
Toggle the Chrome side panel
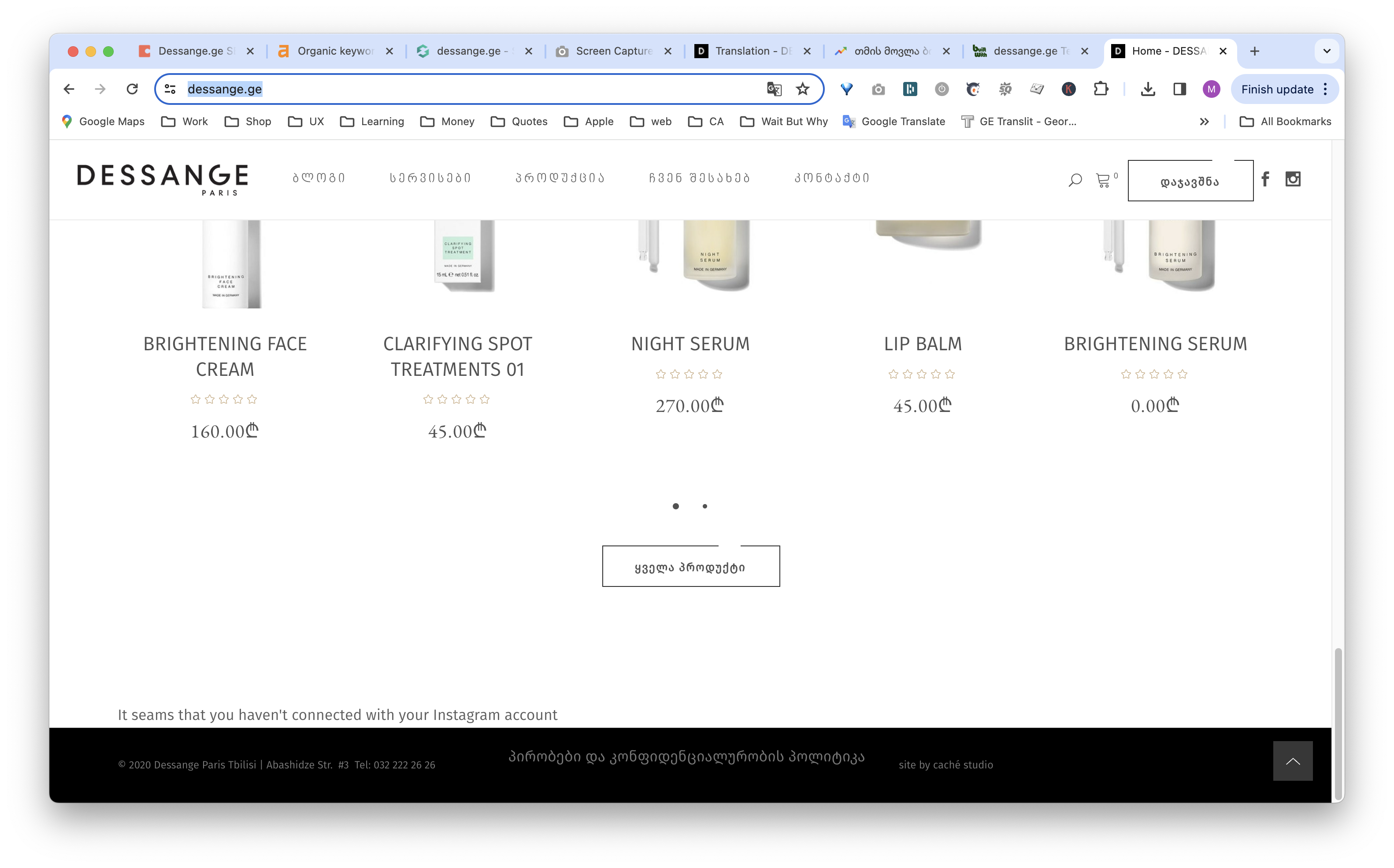tap(1179, 89)
